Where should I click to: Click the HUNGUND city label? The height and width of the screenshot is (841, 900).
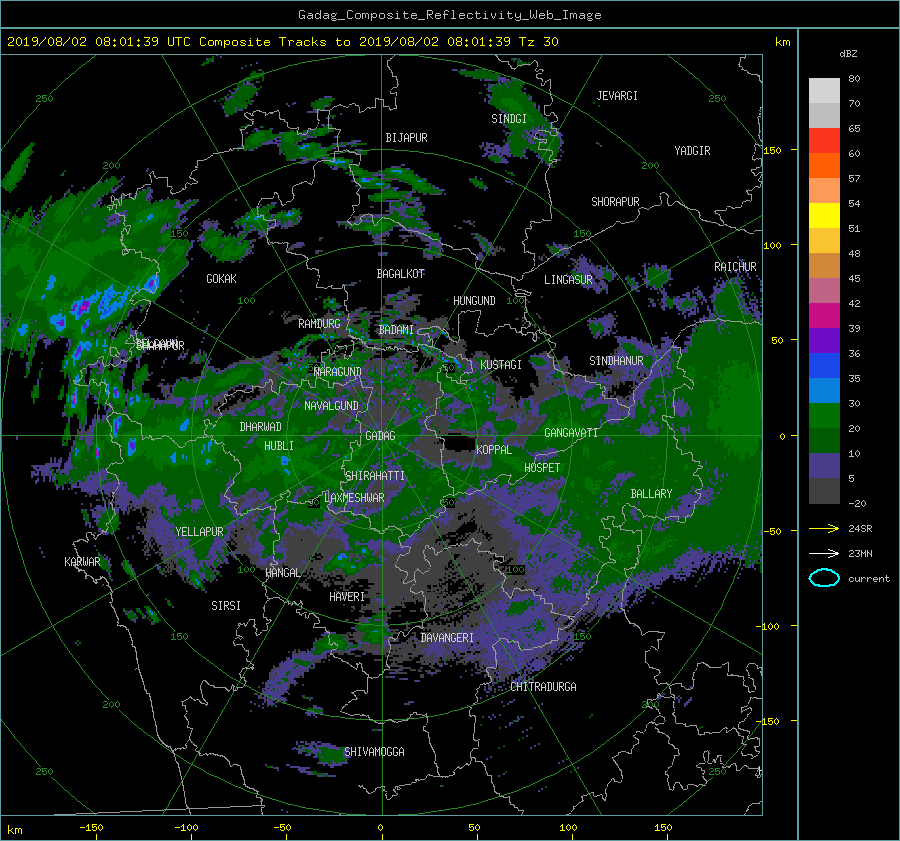click(x=474, y=301)
